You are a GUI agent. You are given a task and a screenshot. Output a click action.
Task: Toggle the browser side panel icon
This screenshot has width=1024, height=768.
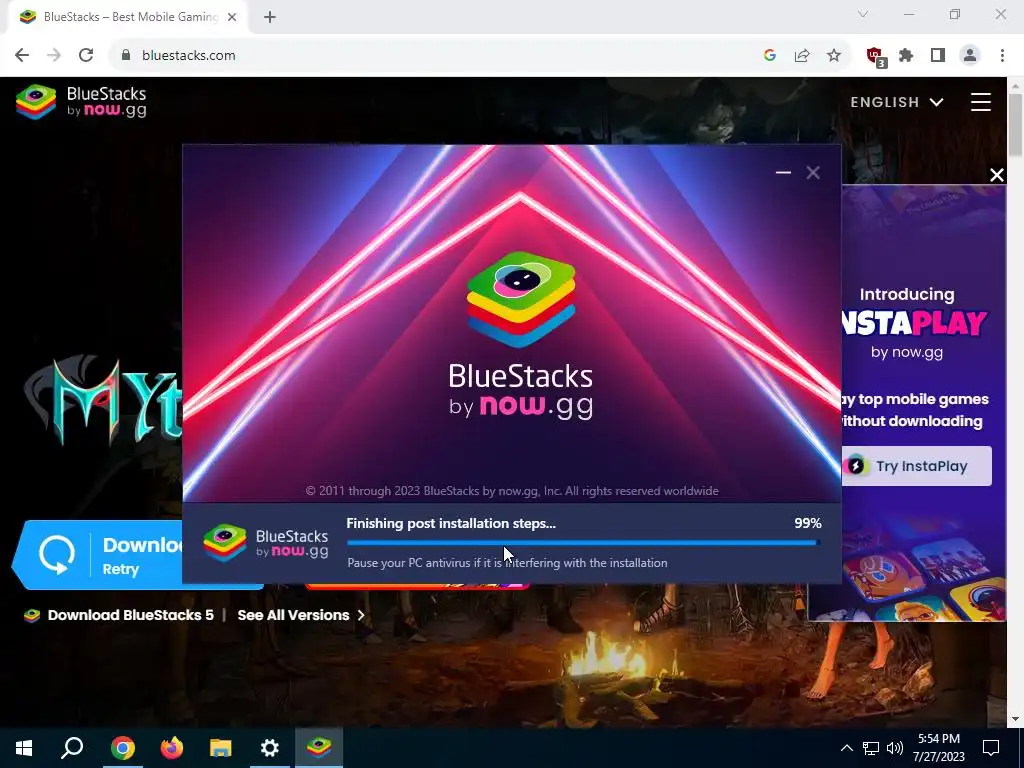pyautogui.click(x=938, y=55)
